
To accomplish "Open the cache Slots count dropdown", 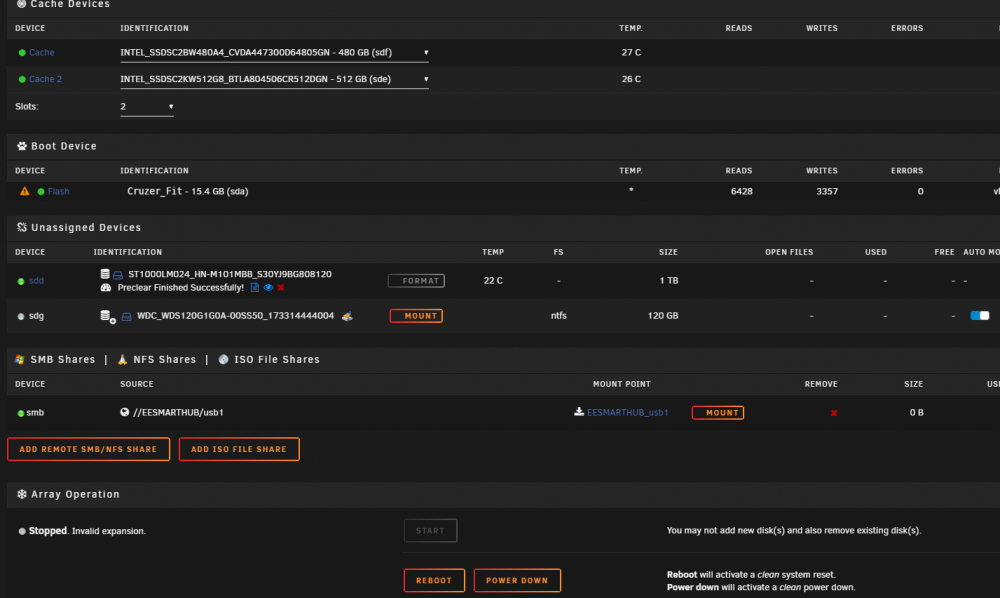I will (x=147, y=106).
